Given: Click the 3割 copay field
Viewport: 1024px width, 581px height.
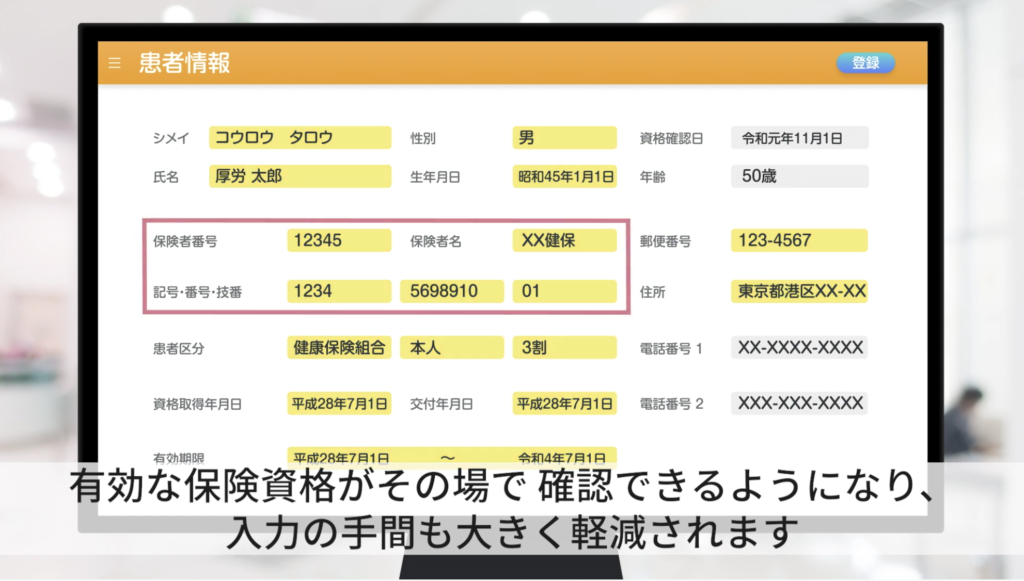Looking at the screenshot, I should [565, 348].
